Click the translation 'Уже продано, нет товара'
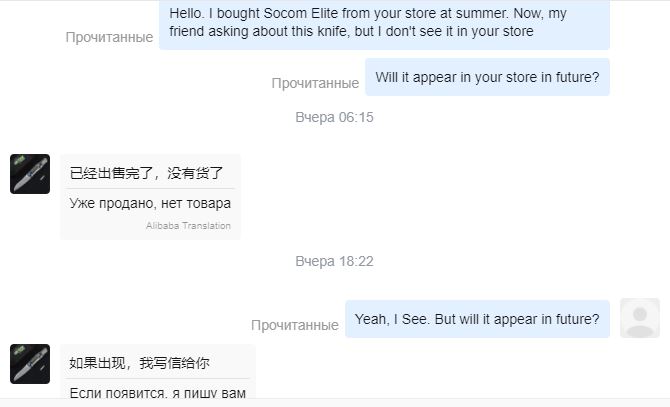 pyautogui.click(x=150, y=203)
